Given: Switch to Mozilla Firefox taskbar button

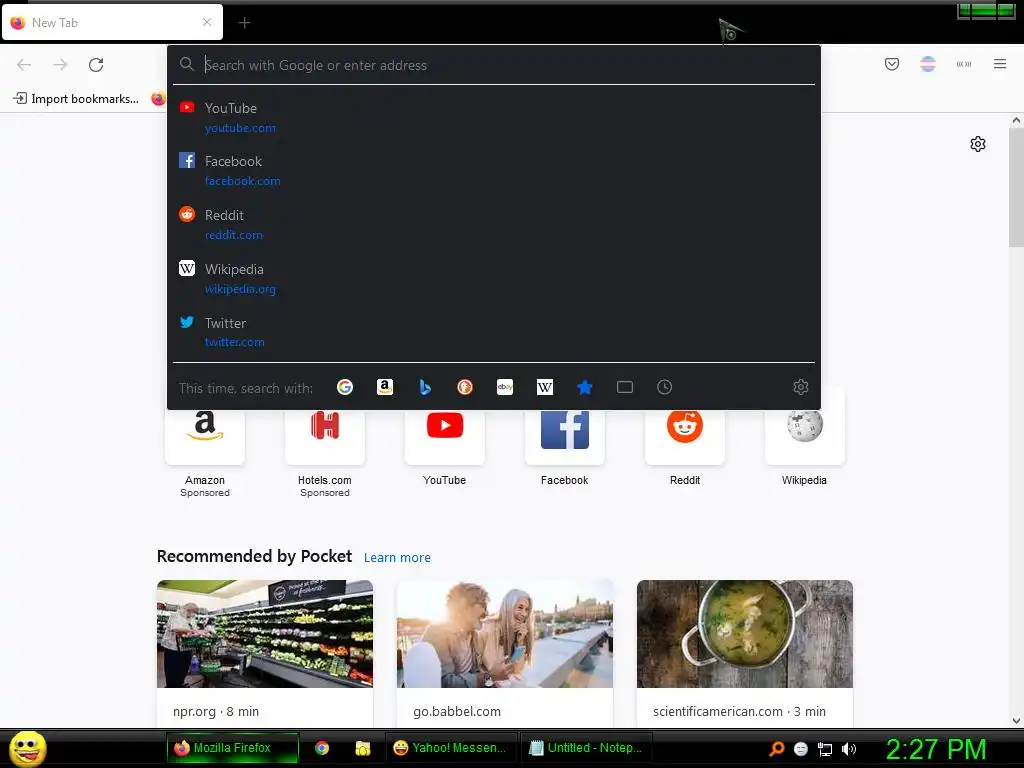Looking at the screenshot, I should tap(232, 748).
